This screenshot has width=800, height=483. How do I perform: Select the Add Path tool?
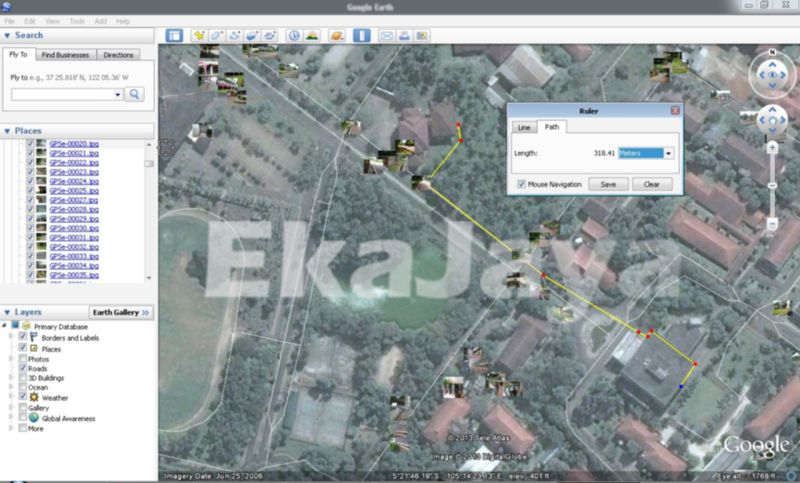pos(235,35)
